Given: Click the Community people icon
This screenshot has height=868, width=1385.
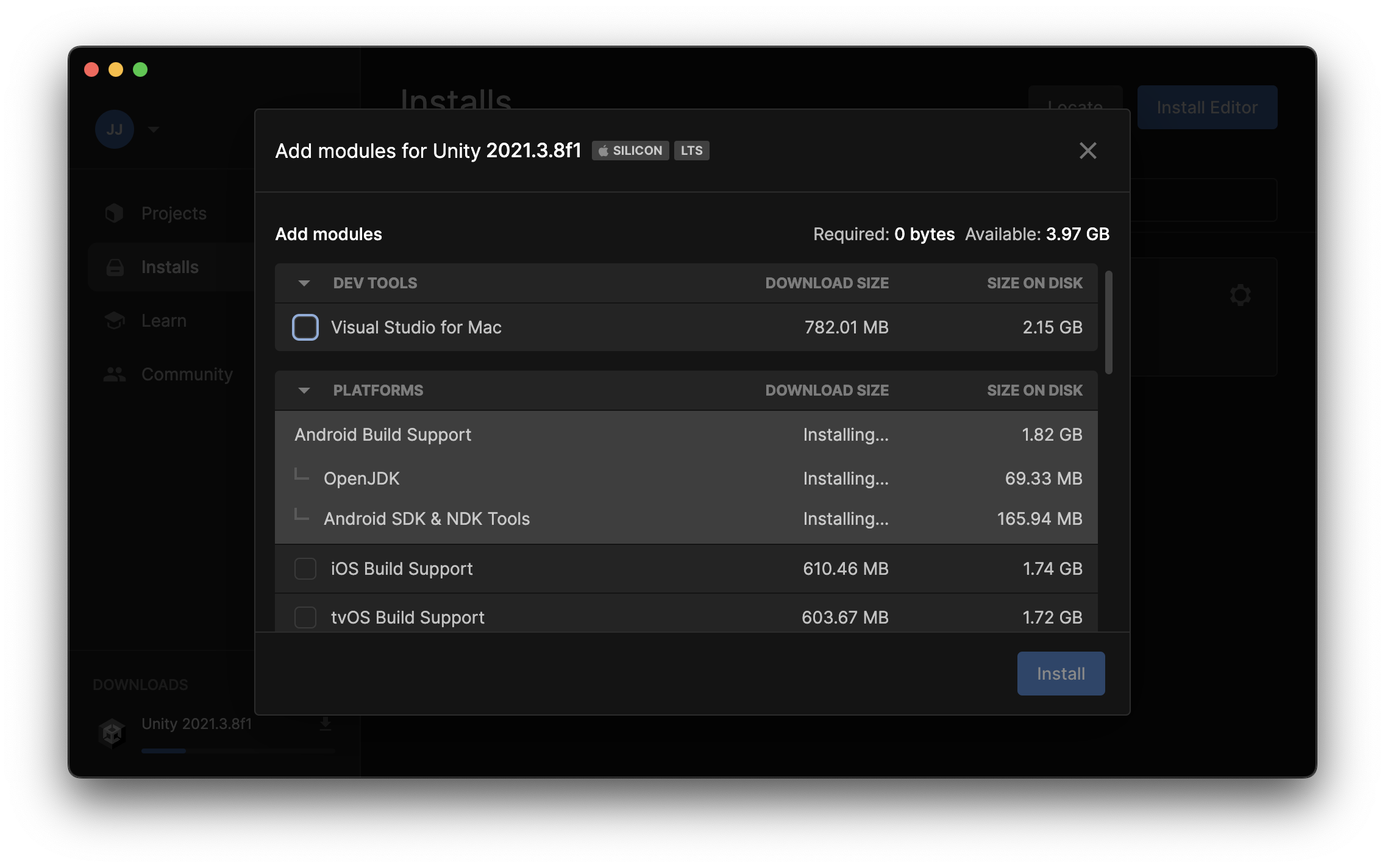Looking at the screenshot, I should [115, 374].
